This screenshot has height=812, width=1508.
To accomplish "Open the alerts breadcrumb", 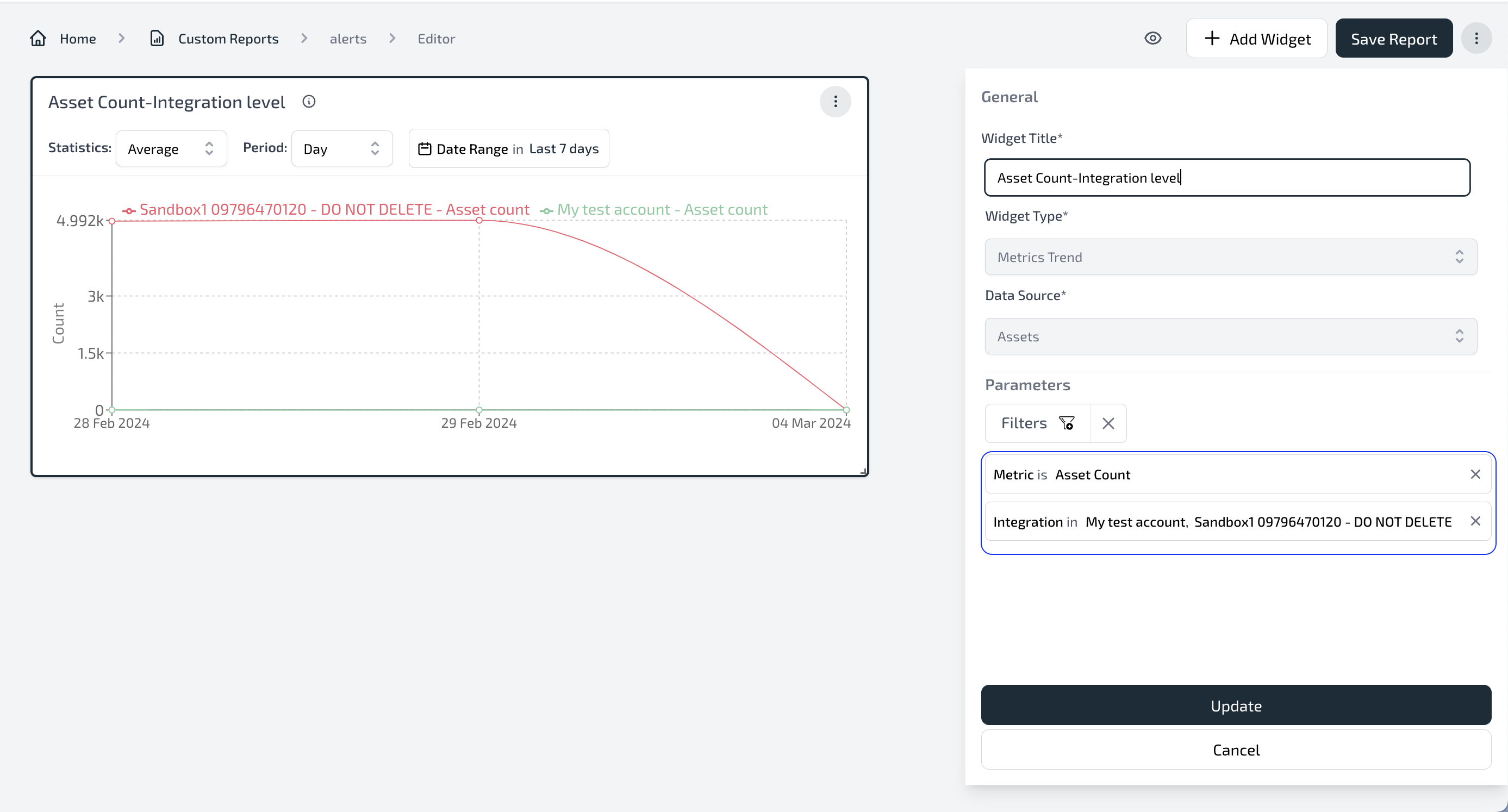I will (348, 39).
